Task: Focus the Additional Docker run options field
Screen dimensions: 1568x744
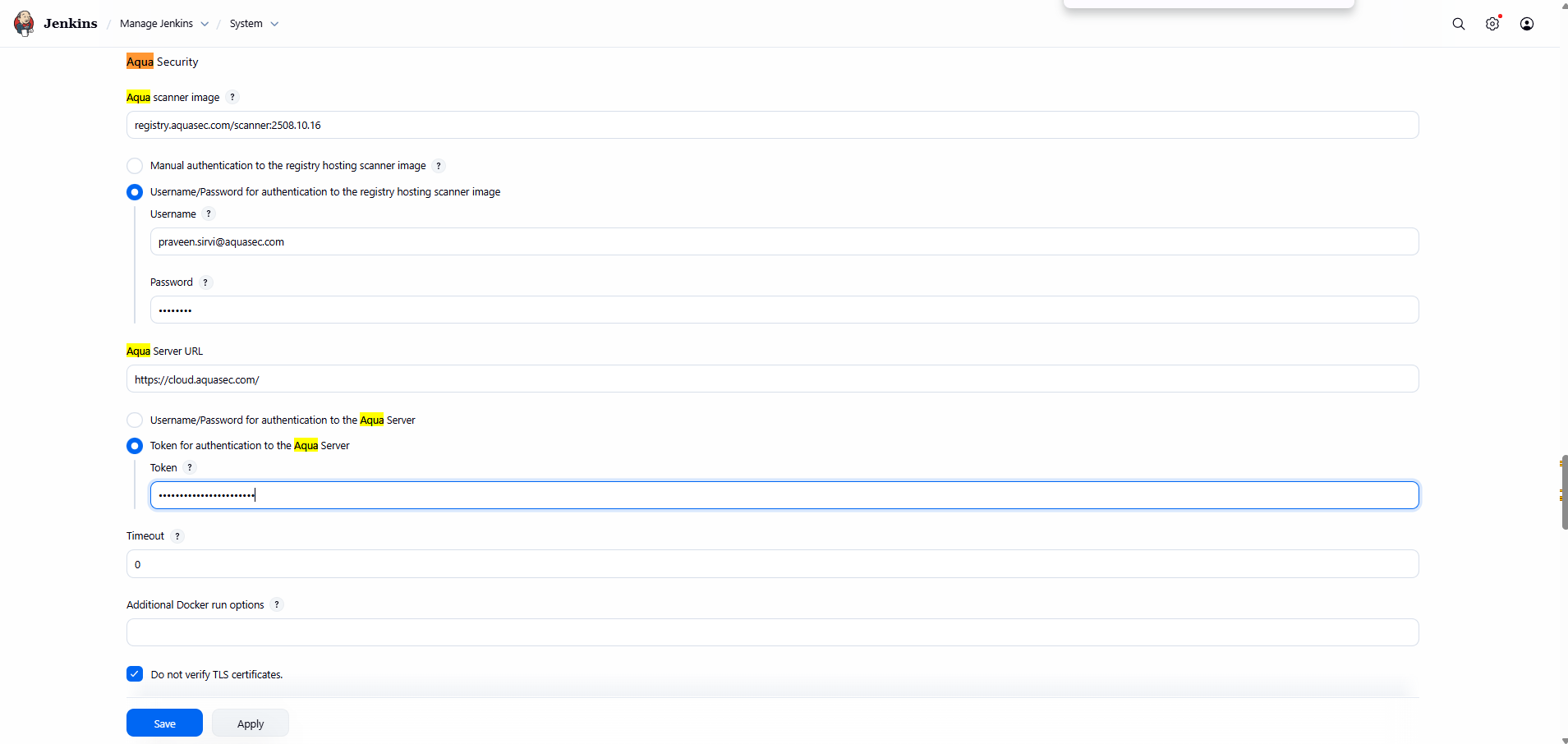Action: (772, 632)
